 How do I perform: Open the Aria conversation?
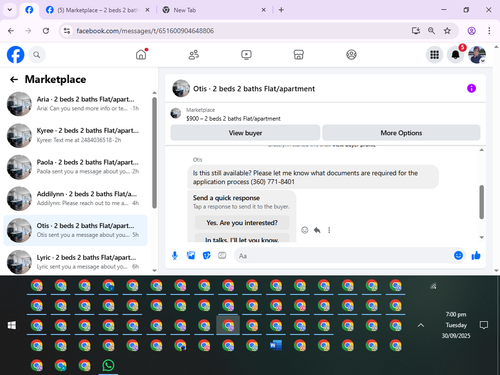click(x=75, y=104)
